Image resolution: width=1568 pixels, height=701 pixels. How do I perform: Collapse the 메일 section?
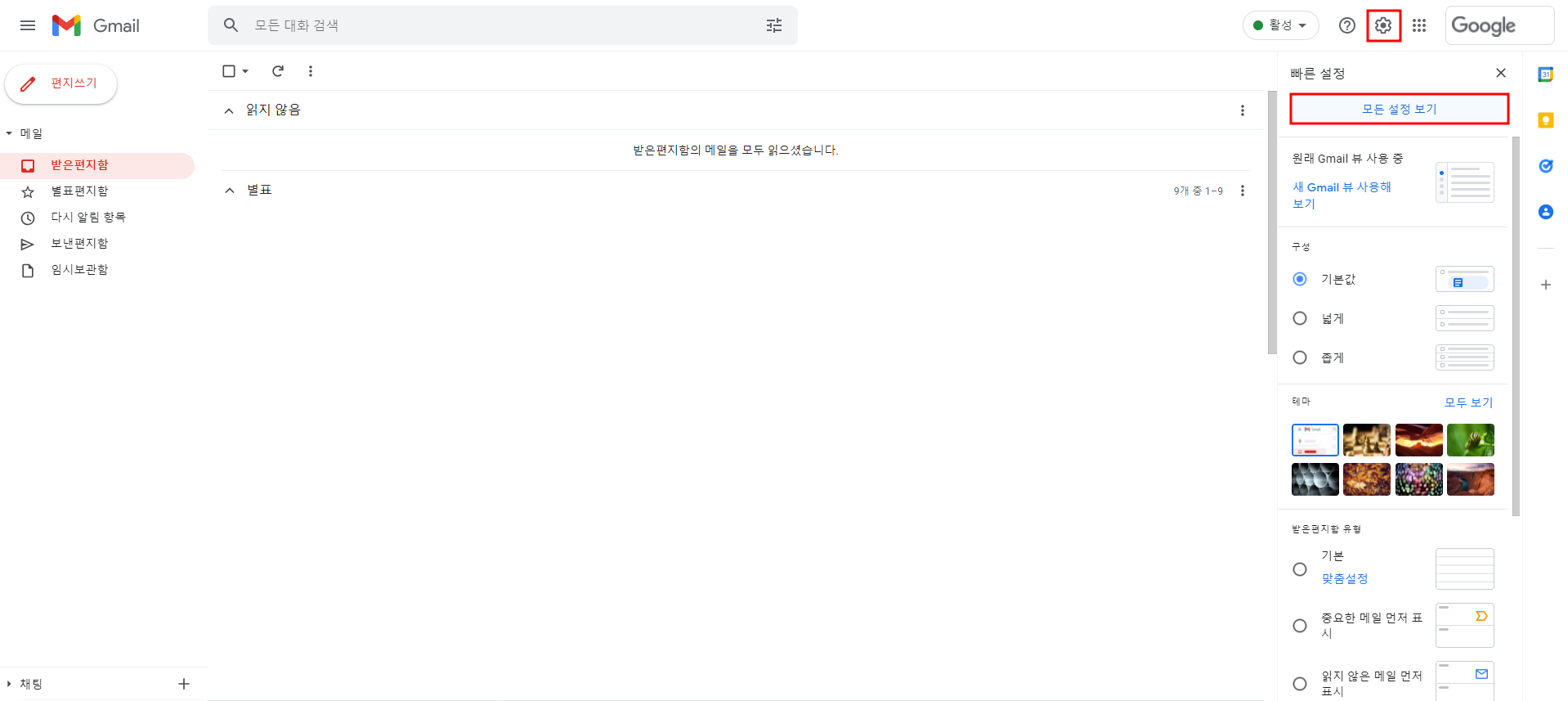coord(9,133)
